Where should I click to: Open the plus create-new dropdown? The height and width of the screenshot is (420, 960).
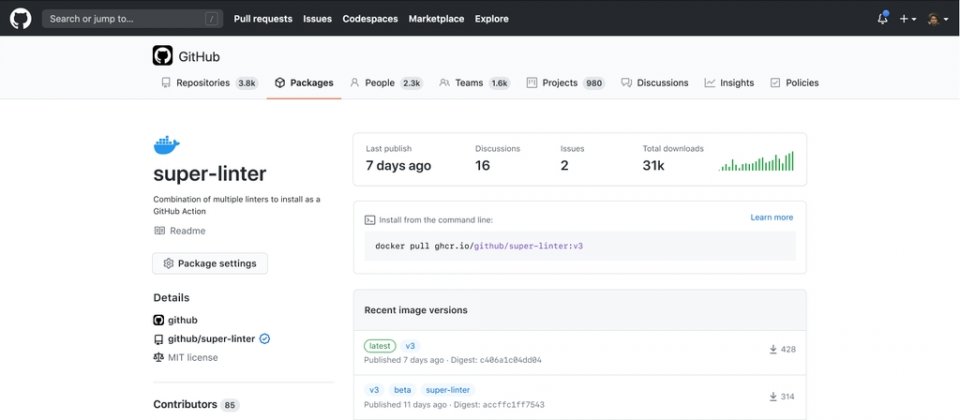pyautogui.click(x=907, y=19)
